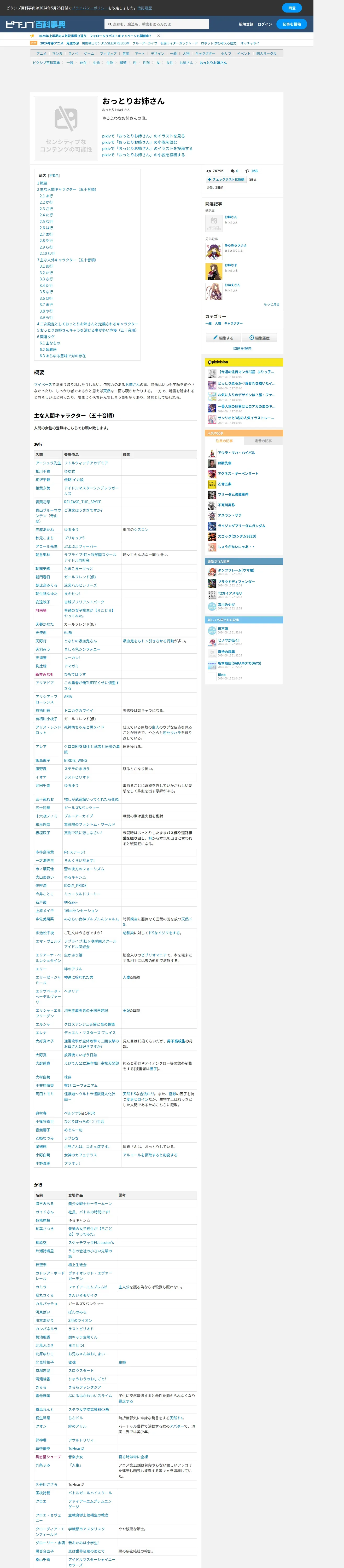Open あらあらうふふ thumbnail image
344x1568 pixels.
point(213,251)
